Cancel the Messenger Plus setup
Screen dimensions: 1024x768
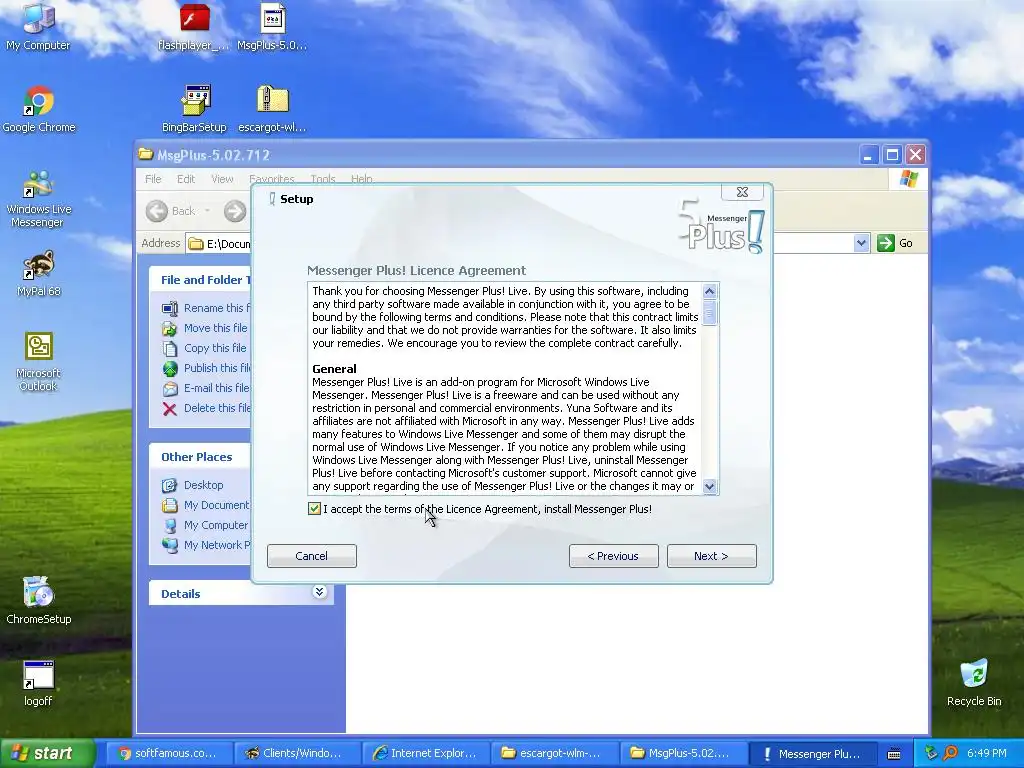click(x=312, y=556)
